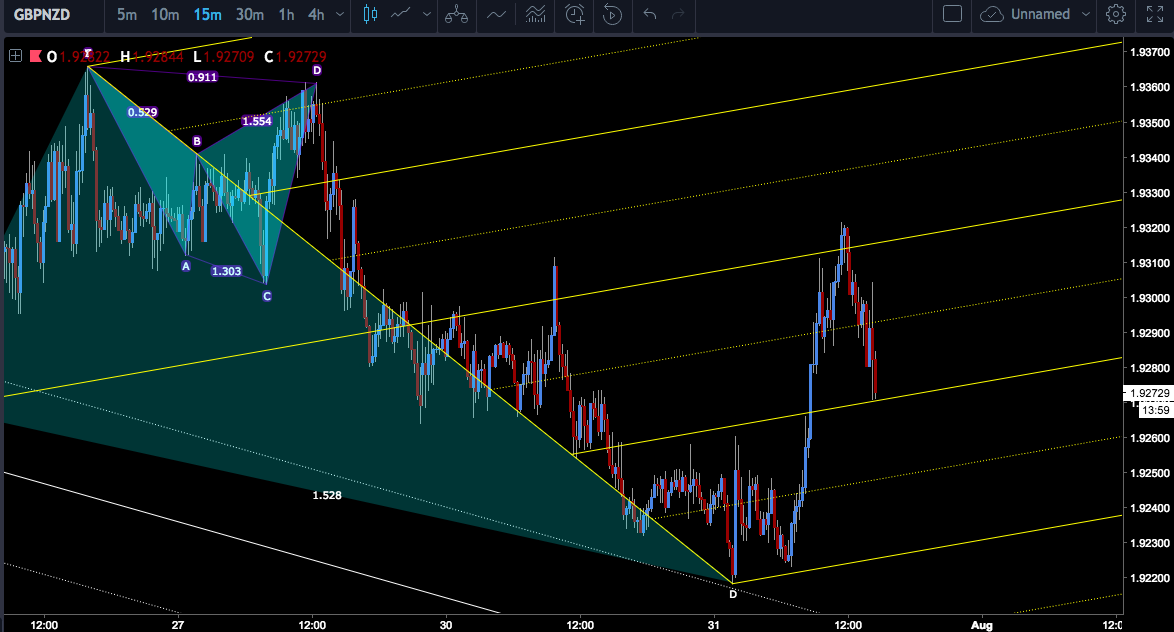The height and width of the screenshot is (632, 1174).
Task: Expand the legend with plus box icon
Action: click(x=15, y=56)
